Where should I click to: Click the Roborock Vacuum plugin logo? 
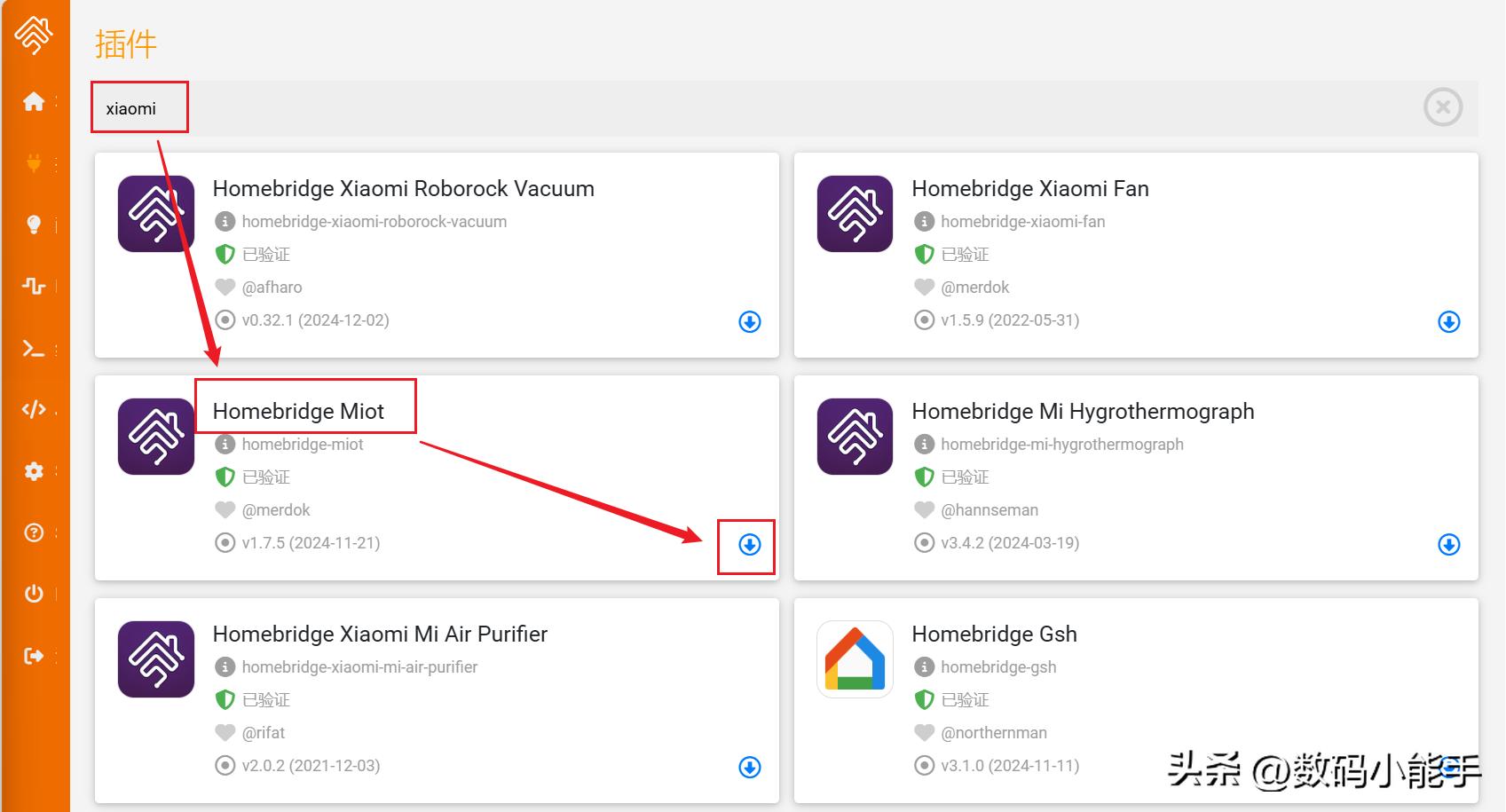(156, 214)
